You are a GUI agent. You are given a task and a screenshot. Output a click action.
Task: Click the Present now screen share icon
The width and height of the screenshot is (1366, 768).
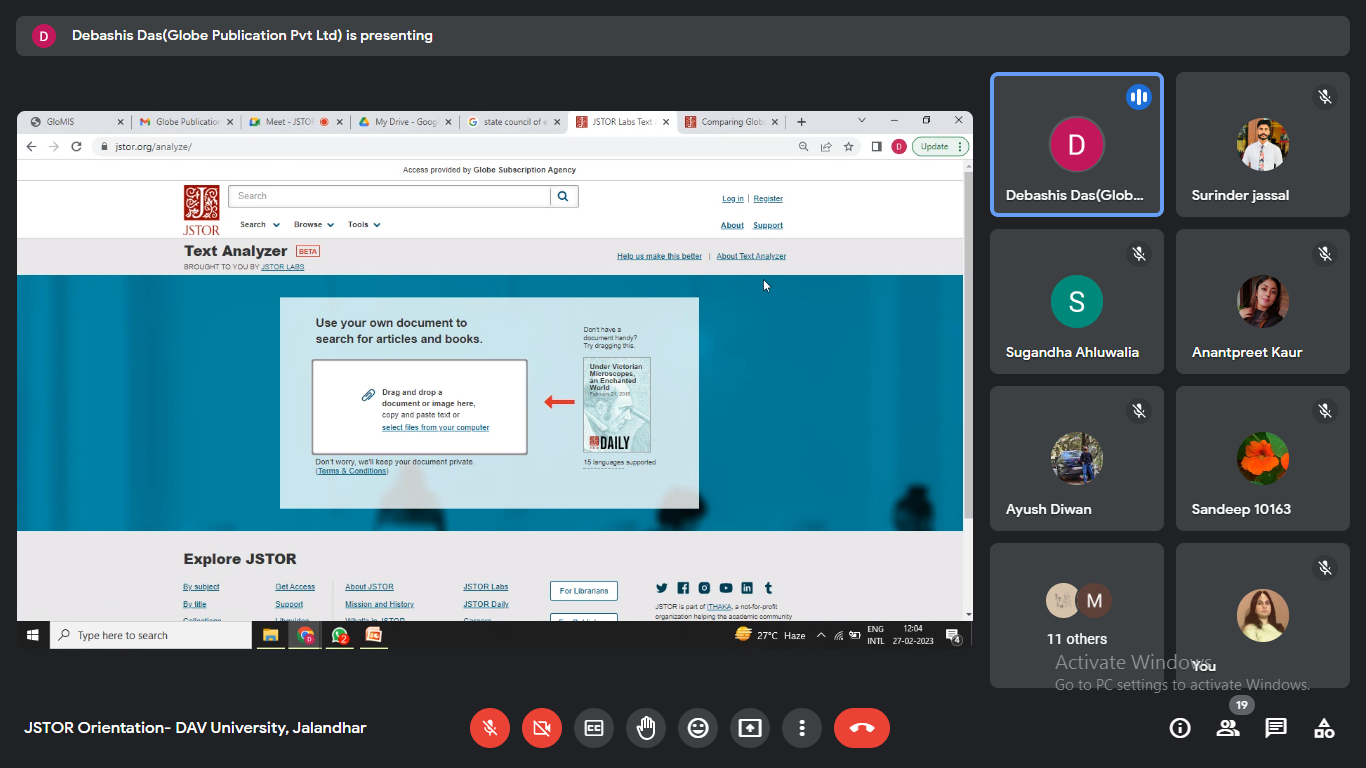coord(750,729)
